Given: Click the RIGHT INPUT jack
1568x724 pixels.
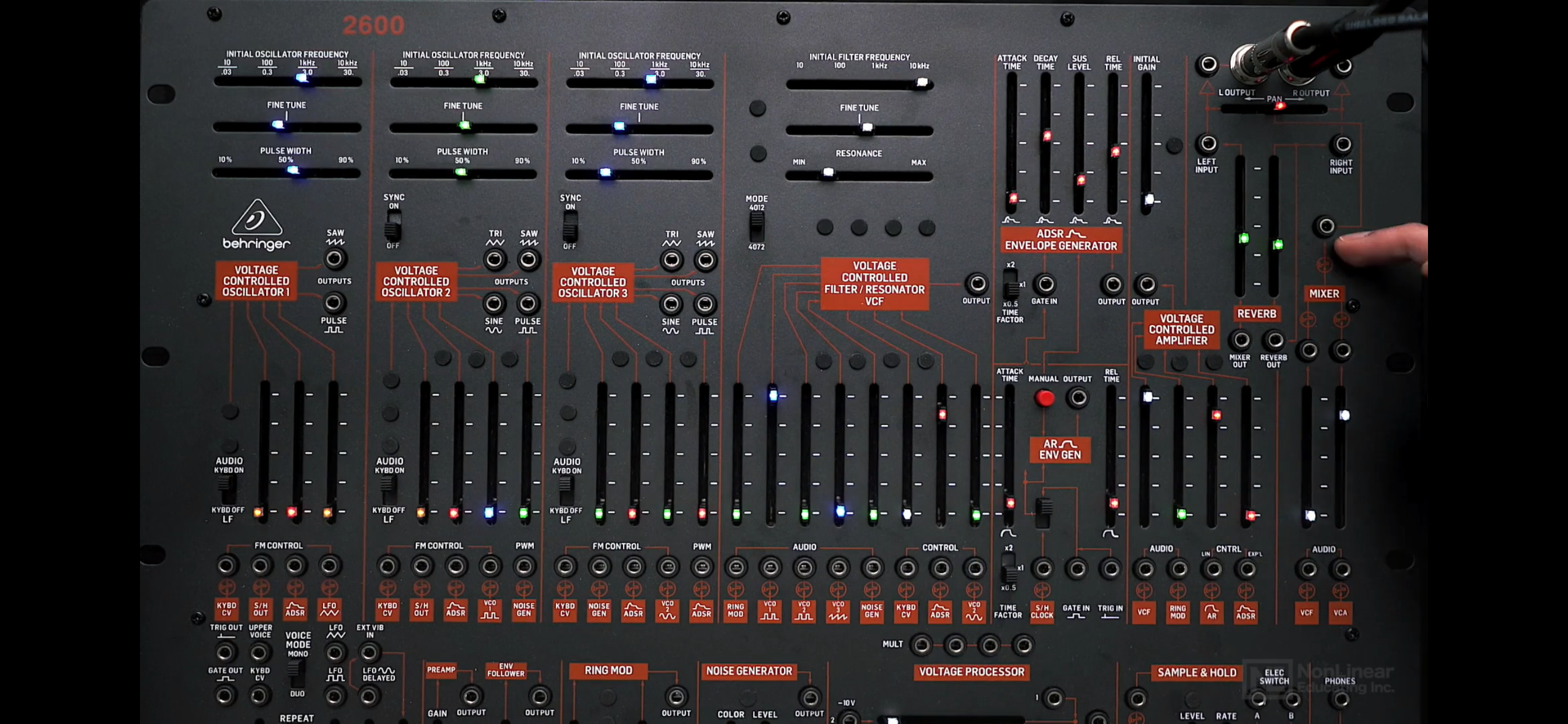Looking at the screenshot, I should coord(1342,145).
